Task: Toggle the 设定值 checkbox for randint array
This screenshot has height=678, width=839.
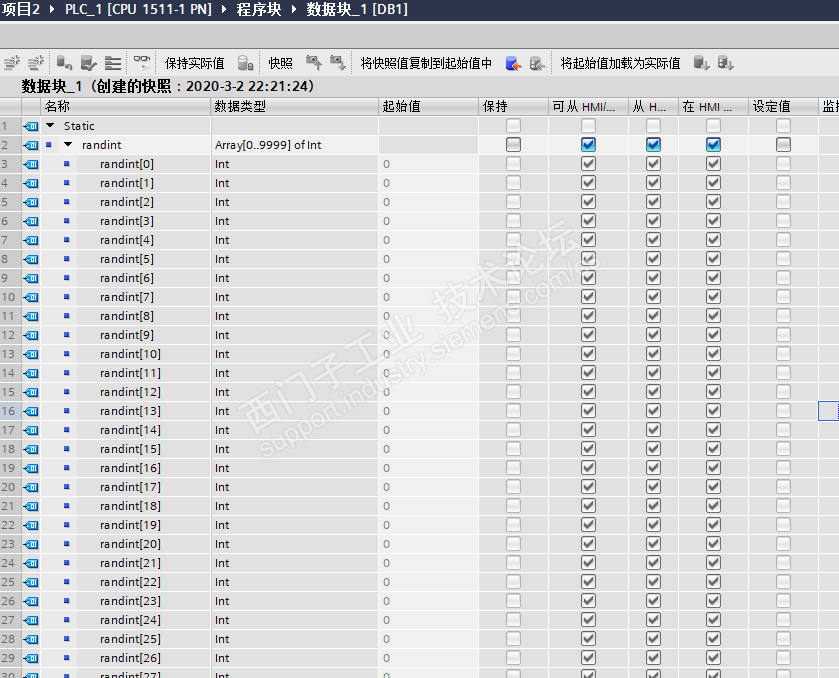Action: pos(783,144)
